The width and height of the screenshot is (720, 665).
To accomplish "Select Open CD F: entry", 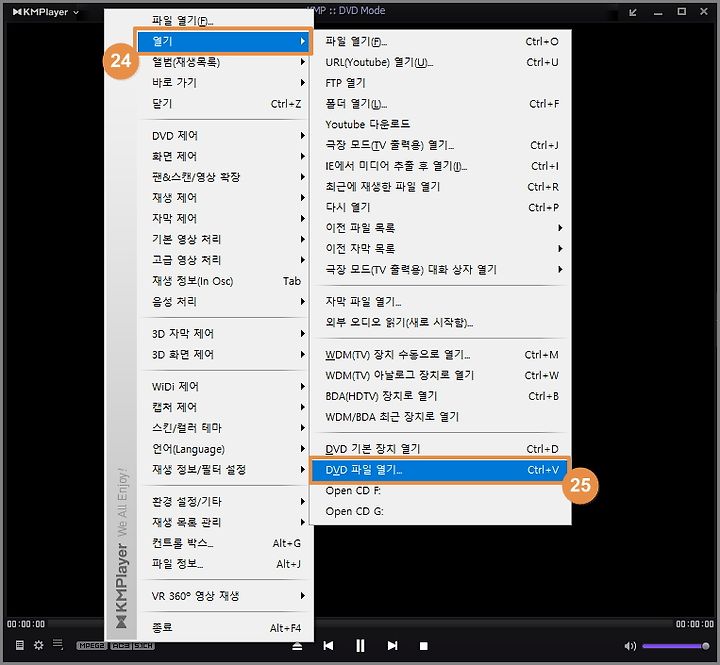I will [442, 490].
